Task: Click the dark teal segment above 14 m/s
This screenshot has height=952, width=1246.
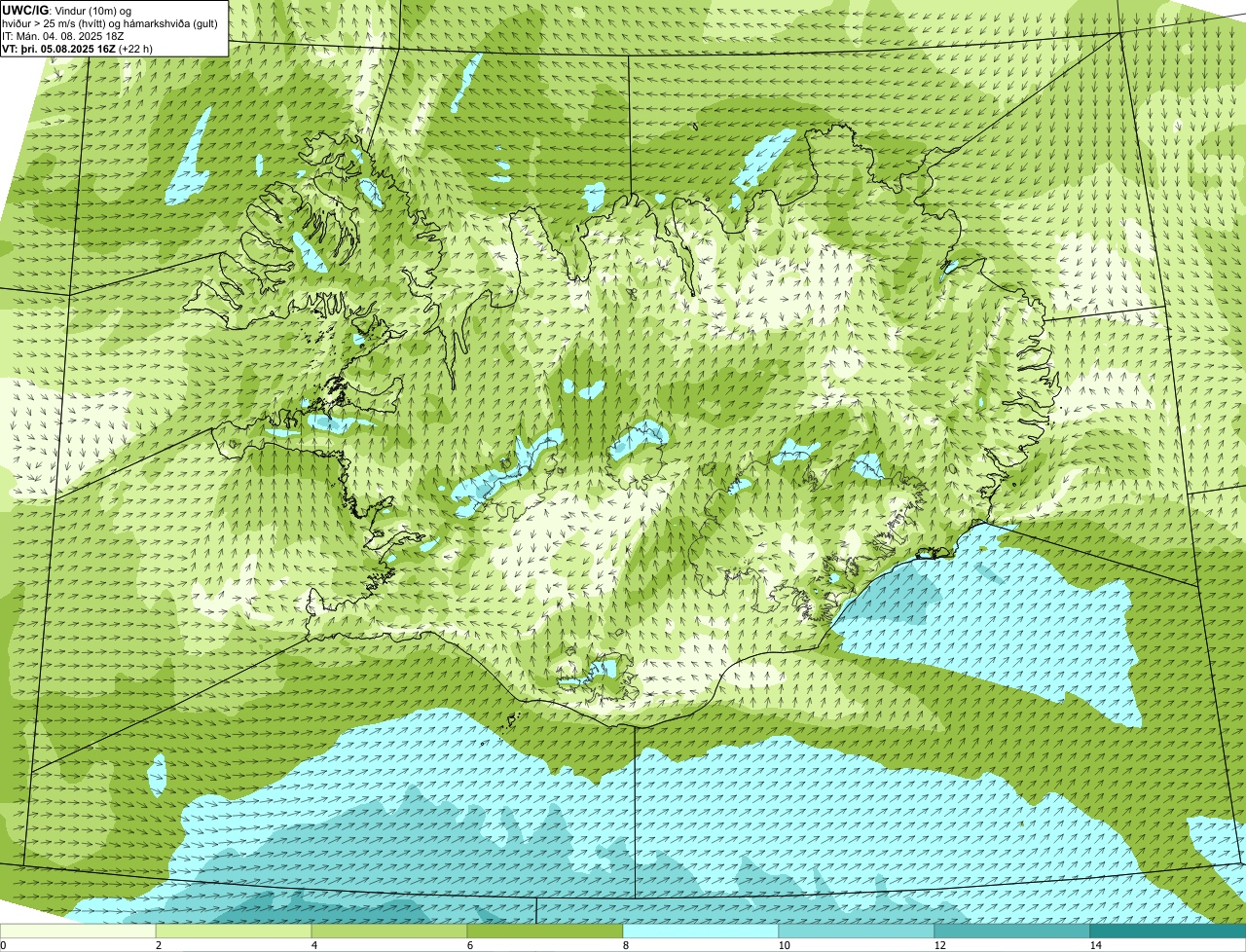Action: [1168, 932]
